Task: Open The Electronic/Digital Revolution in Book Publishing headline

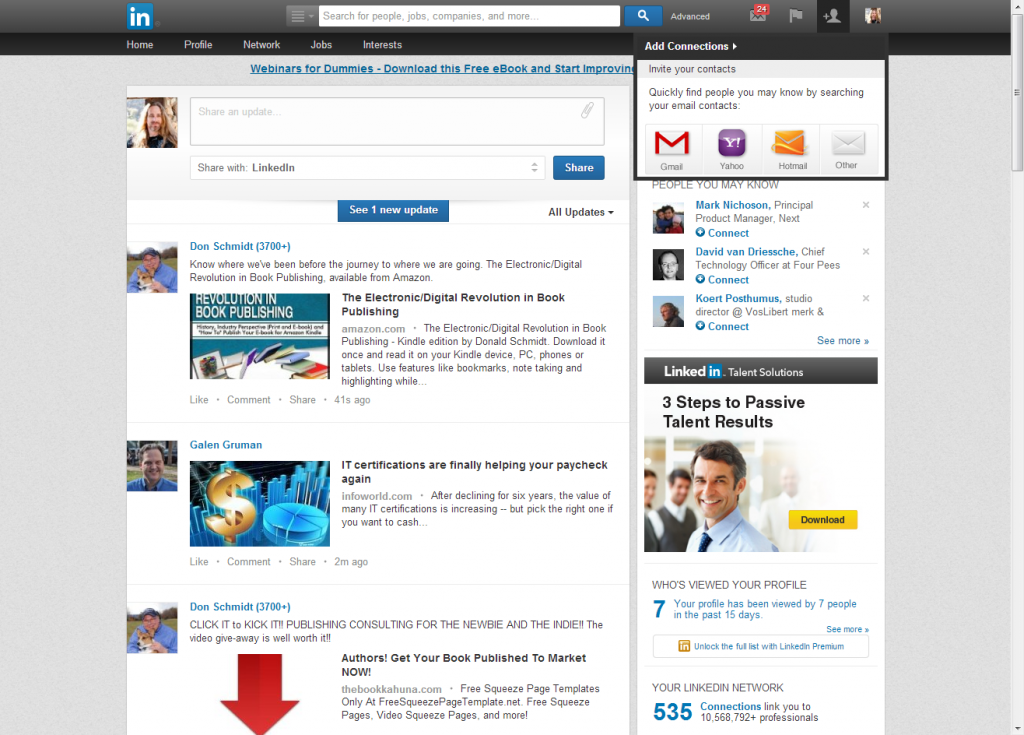Action: (453, 304)
